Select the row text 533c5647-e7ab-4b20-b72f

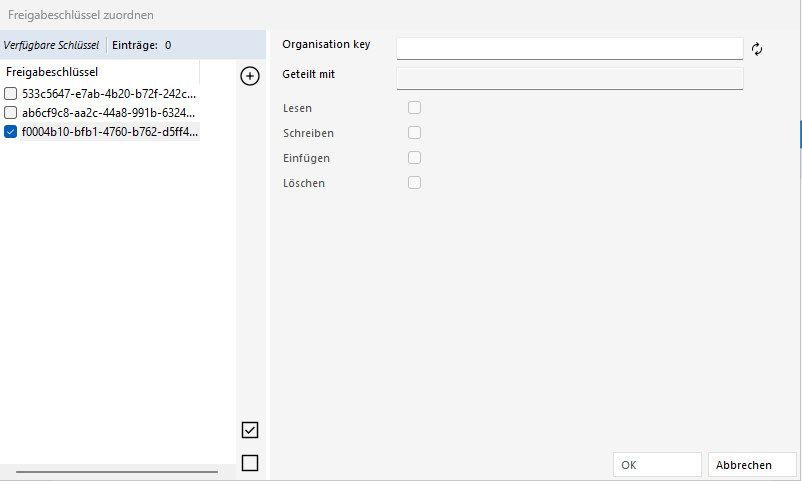[x=109, y=94]
